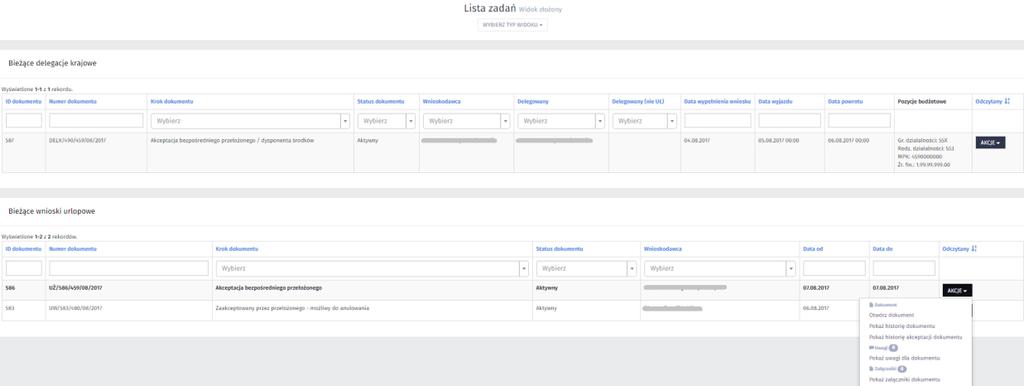Open Delegowany (nie UŁ) filter dropdown
The image size is (1024, 386).
click(645, 121)
